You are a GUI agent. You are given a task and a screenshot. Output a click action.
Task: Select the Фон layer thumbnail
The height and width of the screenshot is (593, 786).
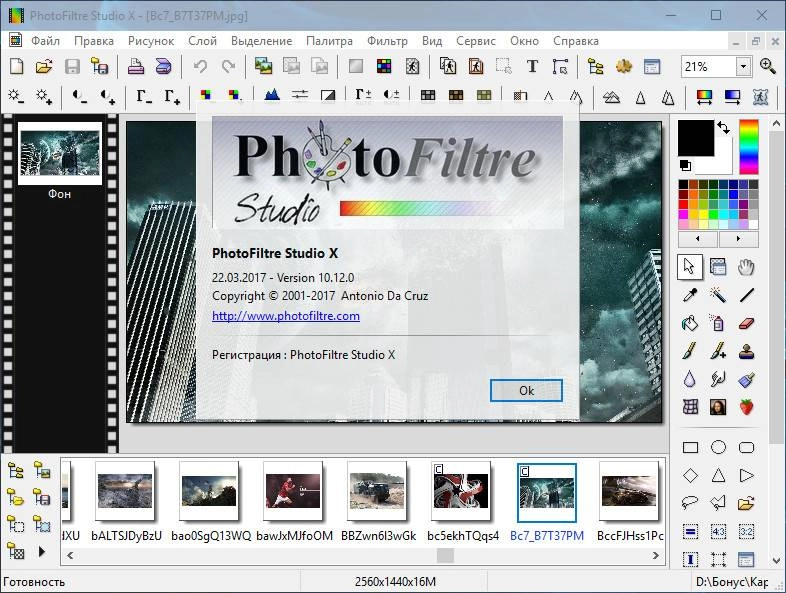(60, 153)
